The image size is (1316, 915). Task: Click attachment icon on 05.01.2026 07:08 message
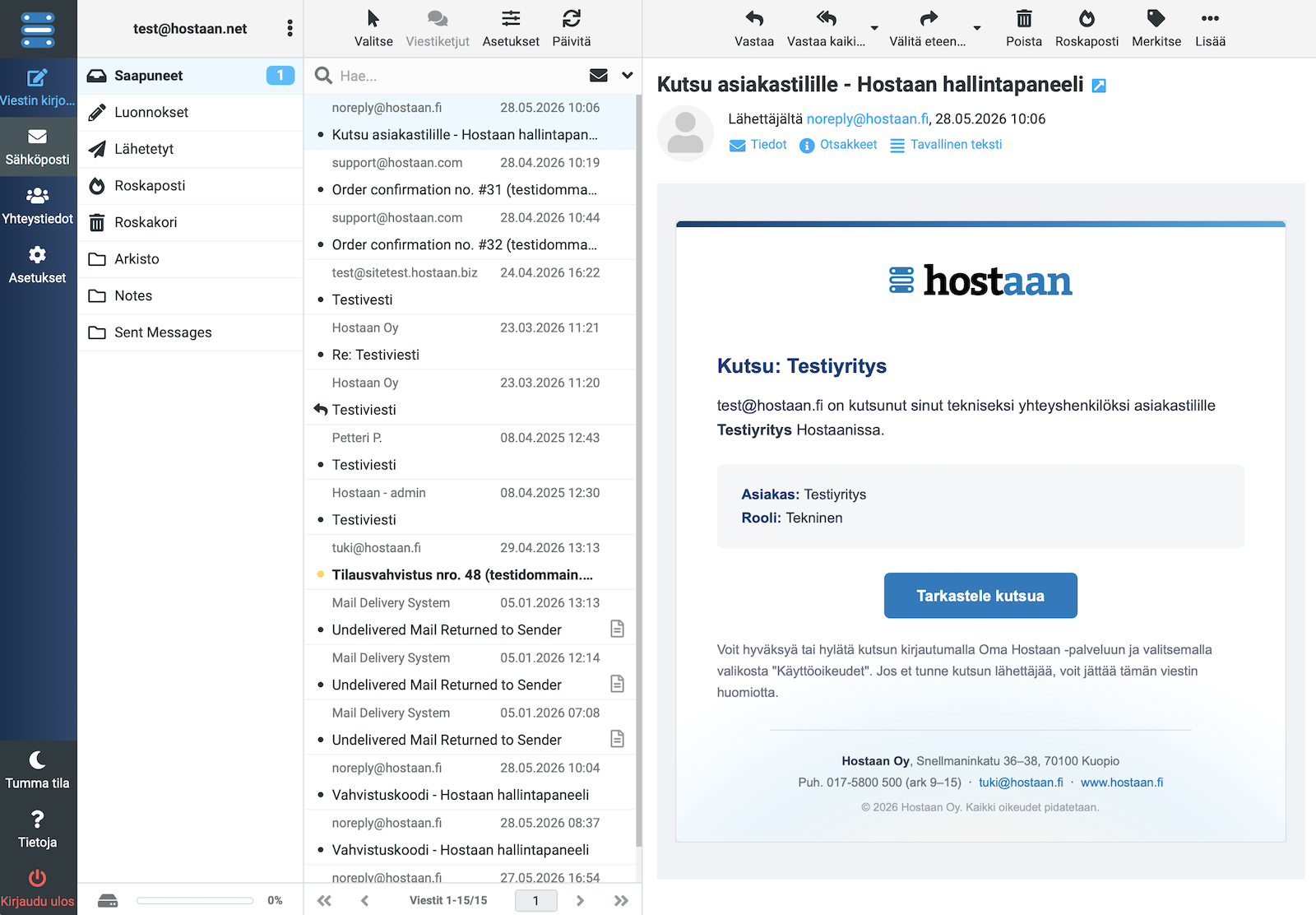click(618, 739)
